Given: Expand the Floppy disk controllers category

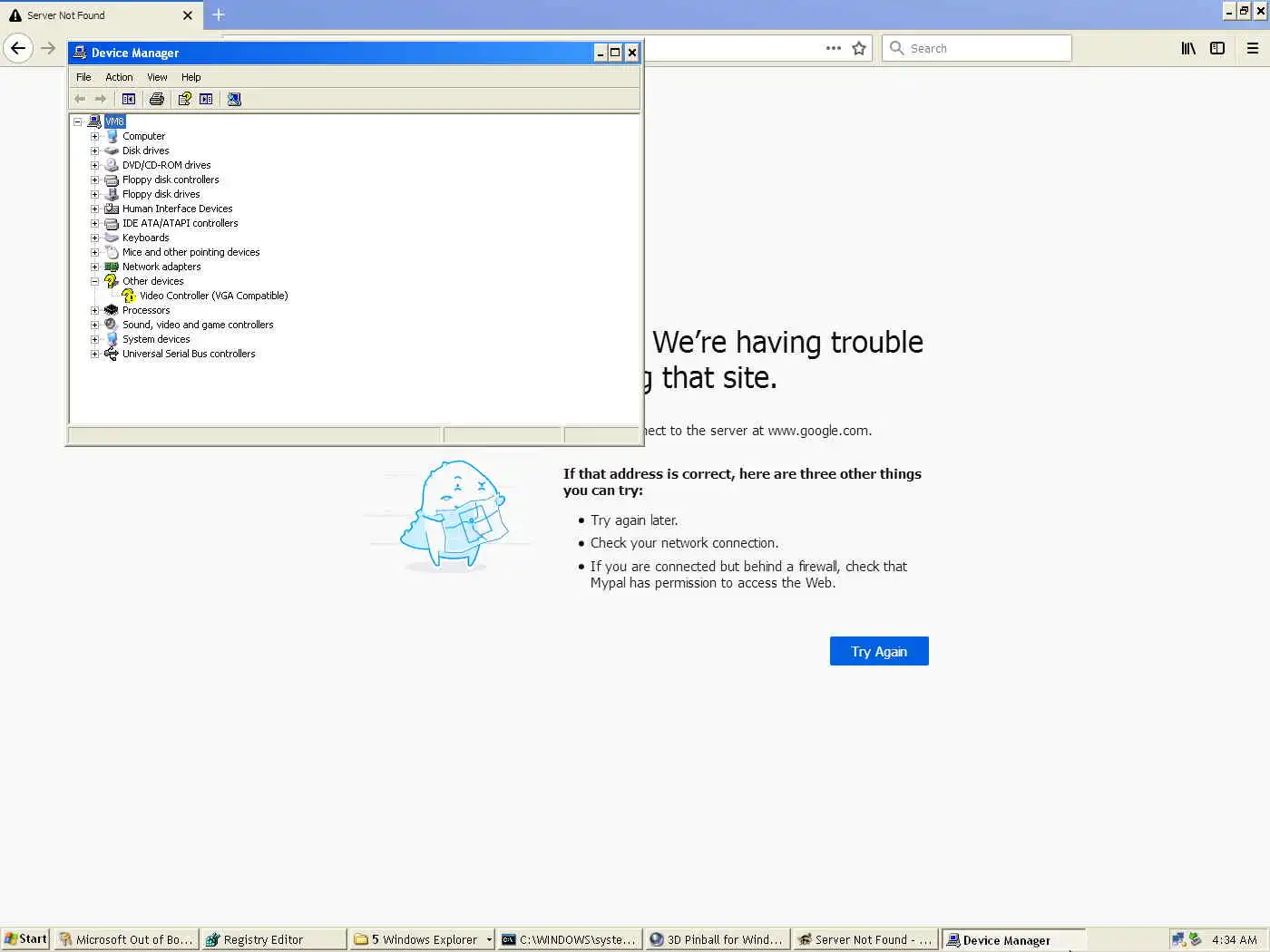Looking at the screenshot, I should click(x=94, y=180).
